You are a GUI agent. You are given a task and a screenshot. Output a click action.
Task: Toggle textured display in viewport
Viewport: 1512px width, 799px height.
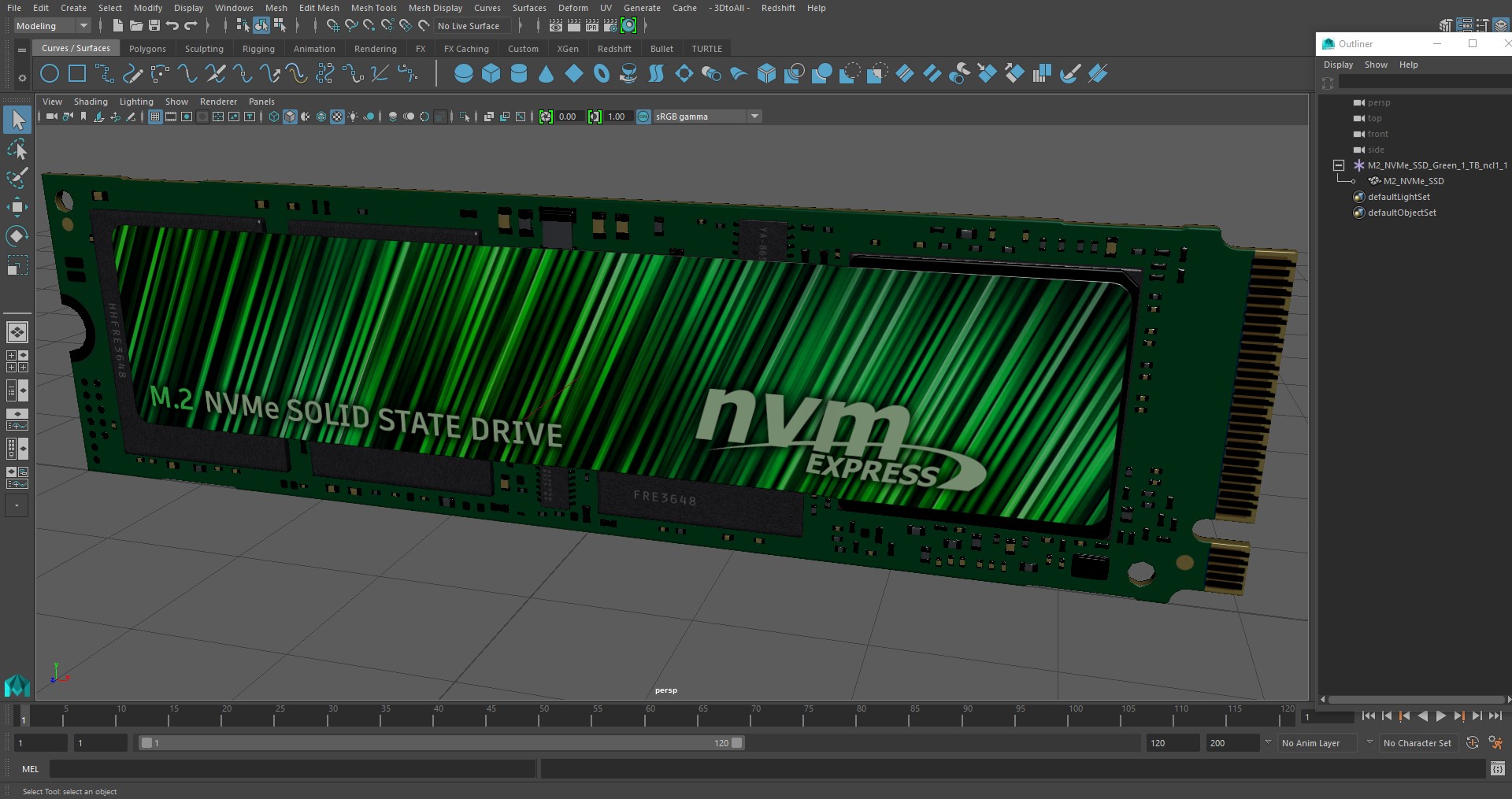click(x=337, y=117)
